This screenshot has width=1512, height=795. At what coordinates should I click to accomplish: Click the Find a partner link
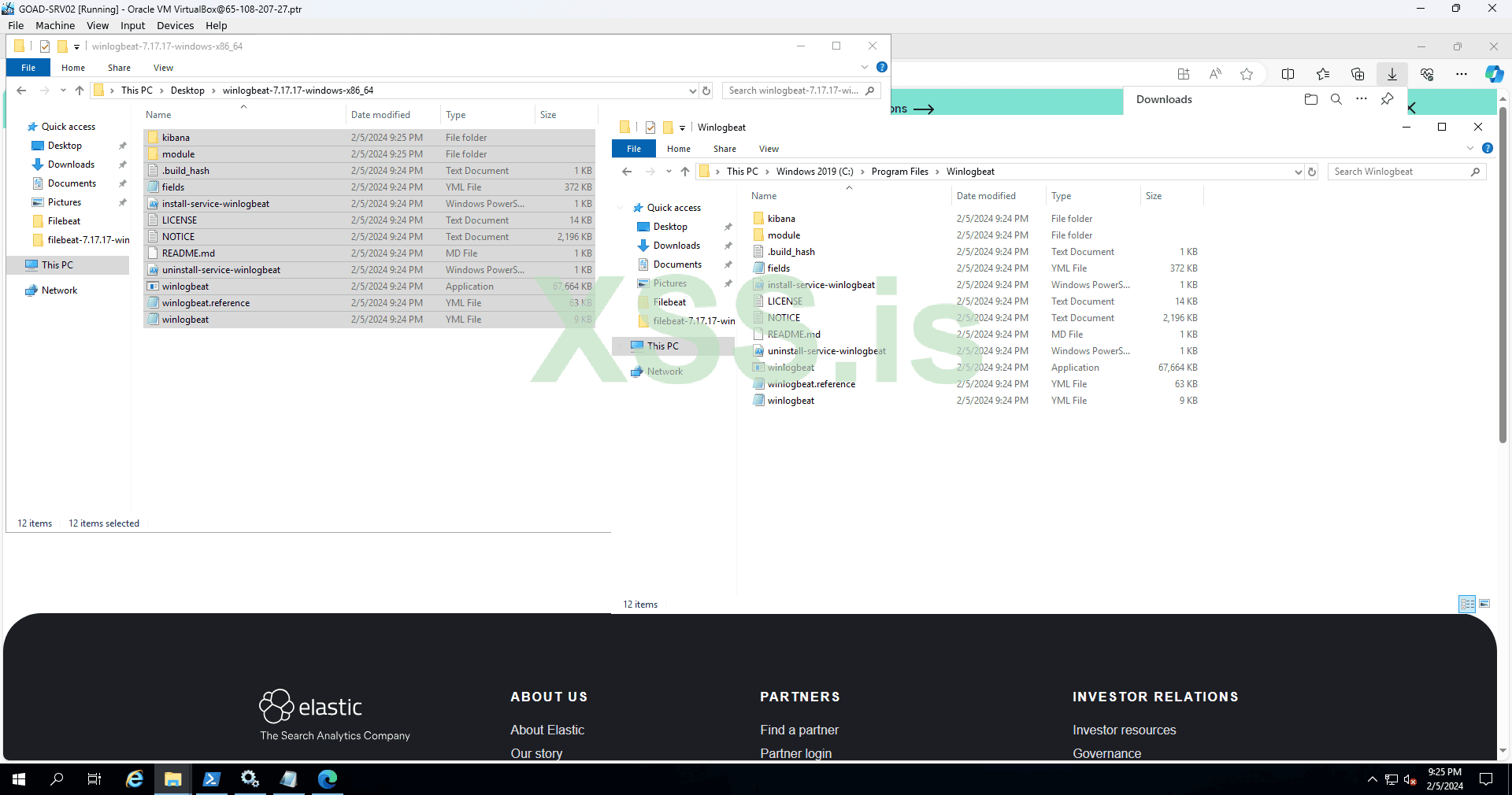click(799, 730)
